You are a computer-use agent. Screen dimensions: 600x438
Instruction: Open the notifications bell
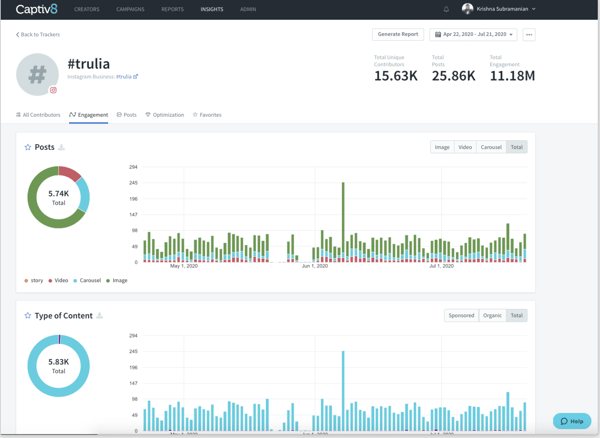tap(446, 9)
